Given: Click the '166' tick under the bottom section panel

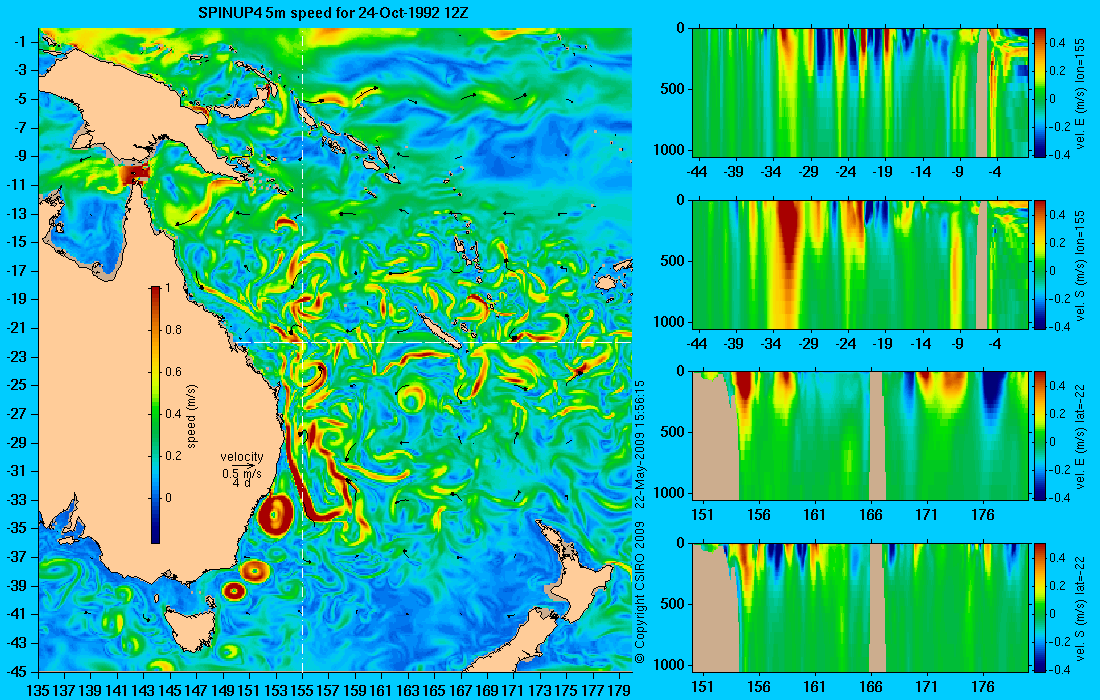Looking at the screenshot, I should pos(870,687).
